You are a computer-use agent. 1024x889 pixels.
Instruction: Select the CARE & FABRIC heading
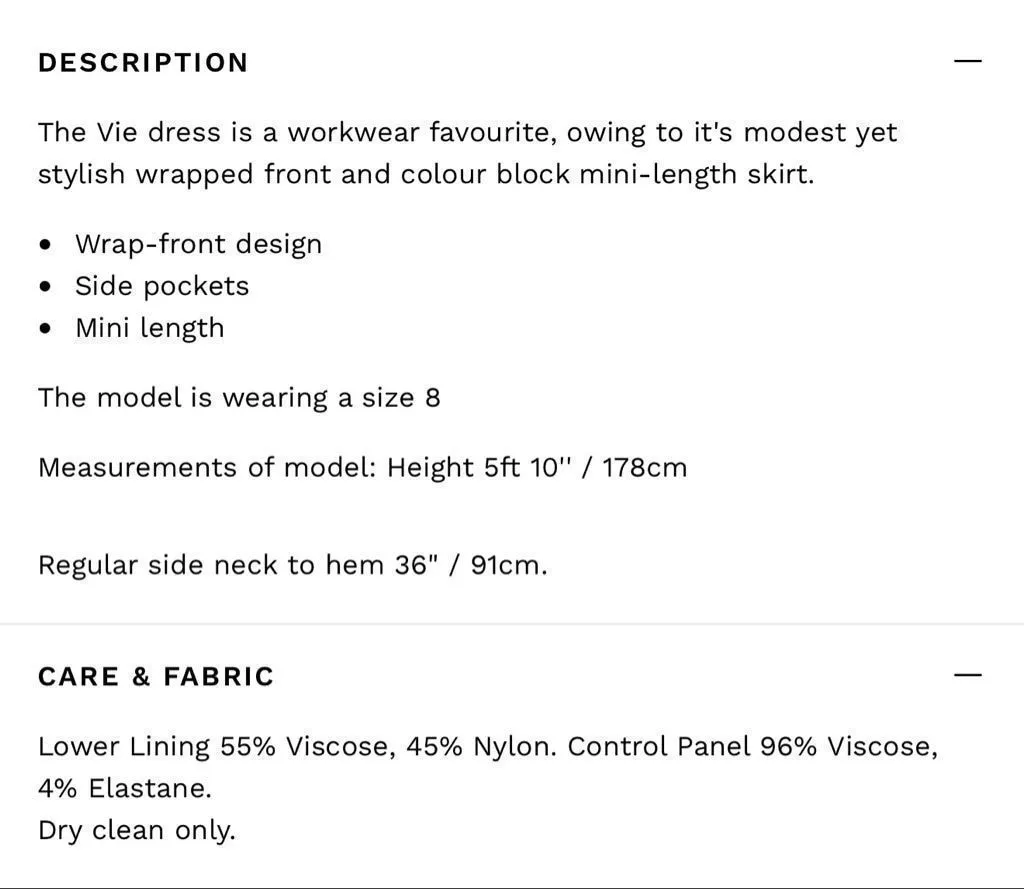pos(156,677)
